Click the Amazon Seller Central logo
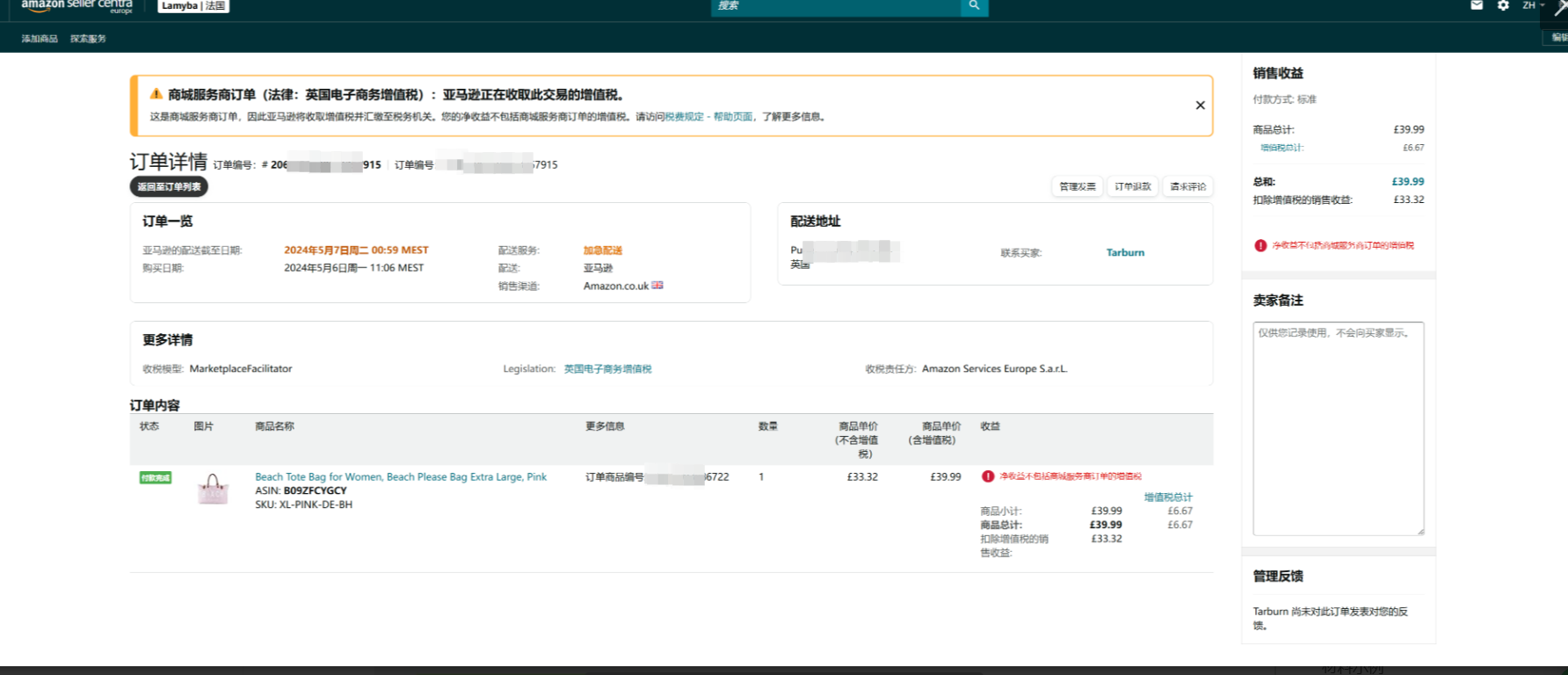The width and height of the screenshot is (1568, 675). coord(76,6)
